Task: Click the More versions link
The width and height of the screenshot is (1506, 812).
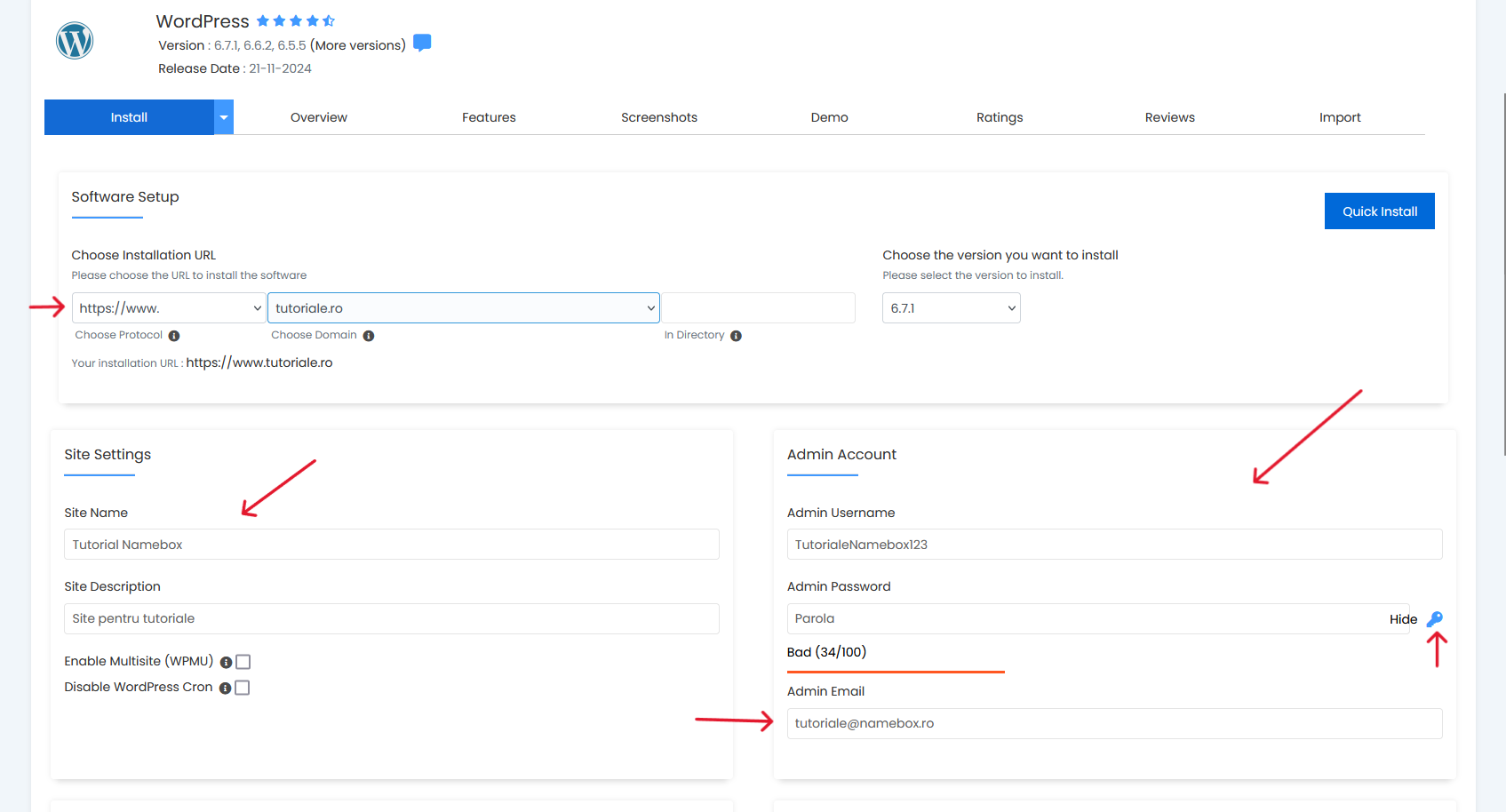Action: click(358, 45)
